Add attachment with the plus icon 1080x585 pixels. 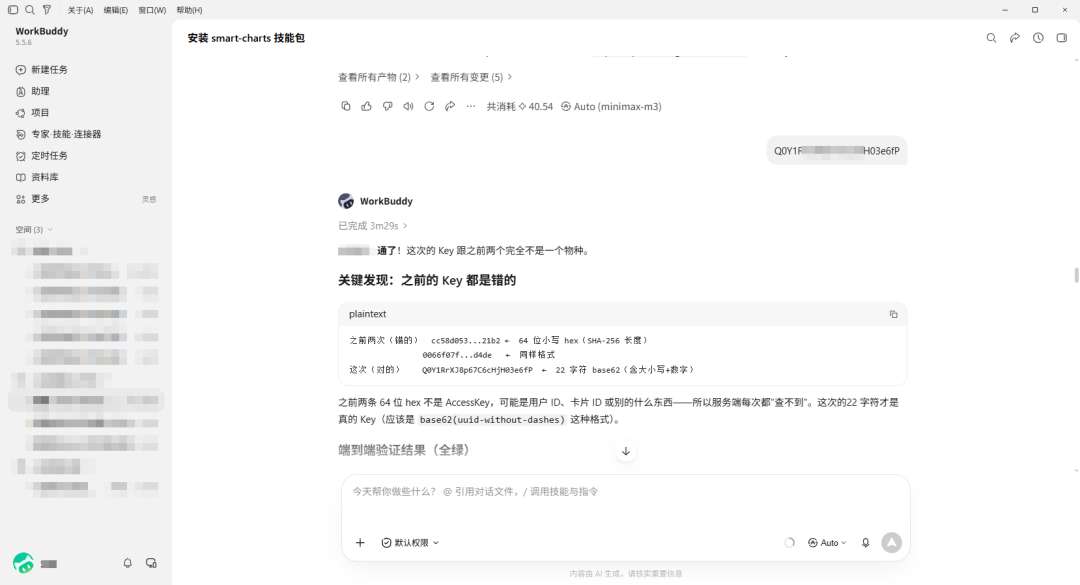[x=360, y=543]
